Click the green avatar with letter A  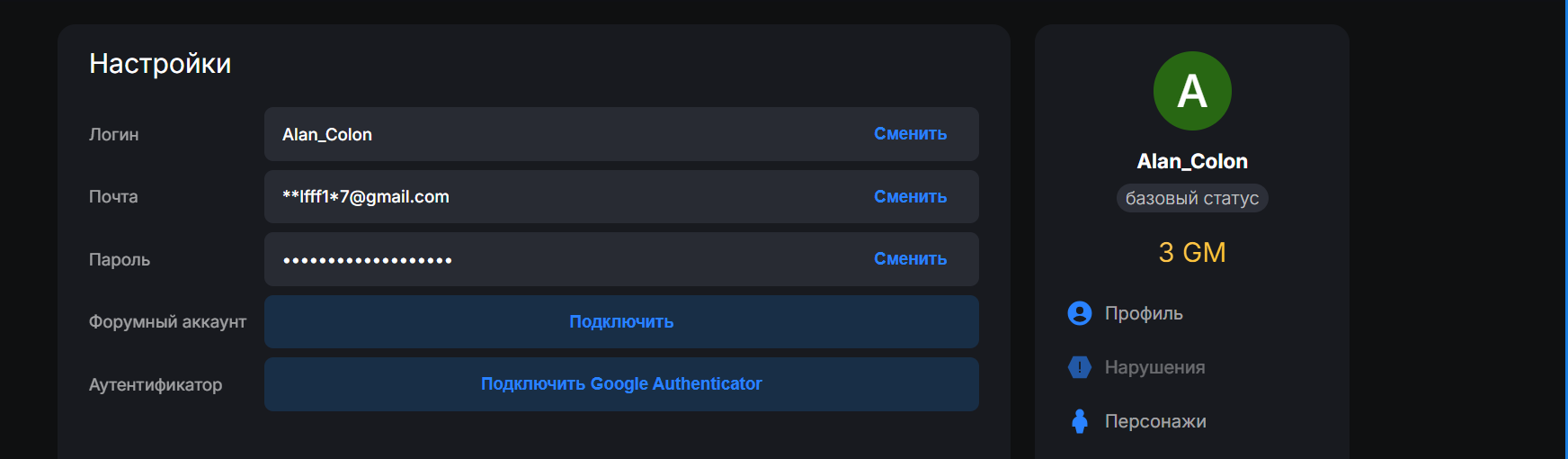(x=1192, y=91)
